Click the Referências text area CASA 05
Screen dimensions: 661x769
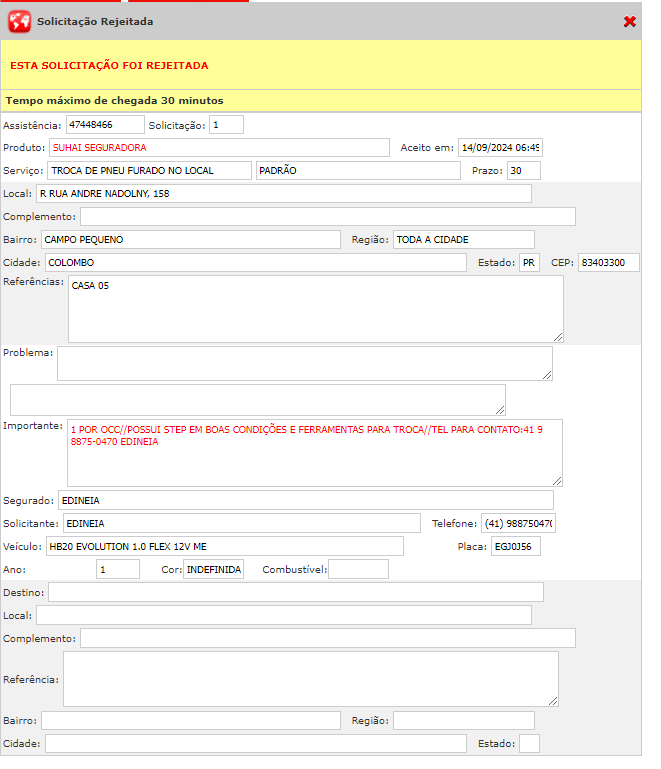(316, 309)
